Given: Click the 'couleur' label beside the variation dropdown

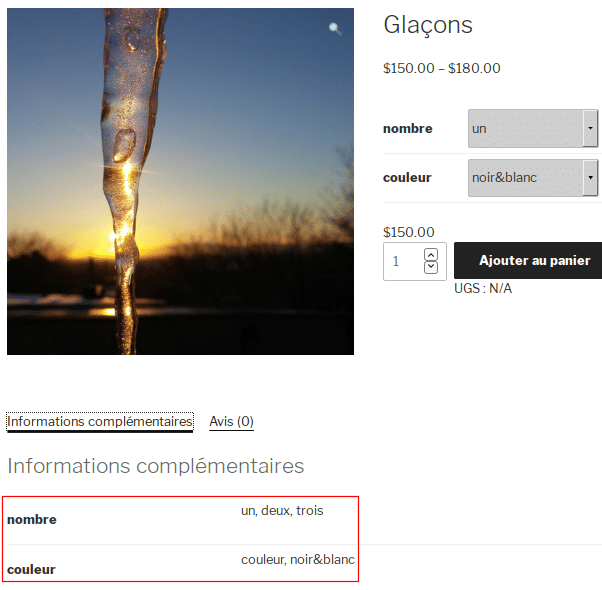Looking at the screenshot, I should [x=407, y=177].
